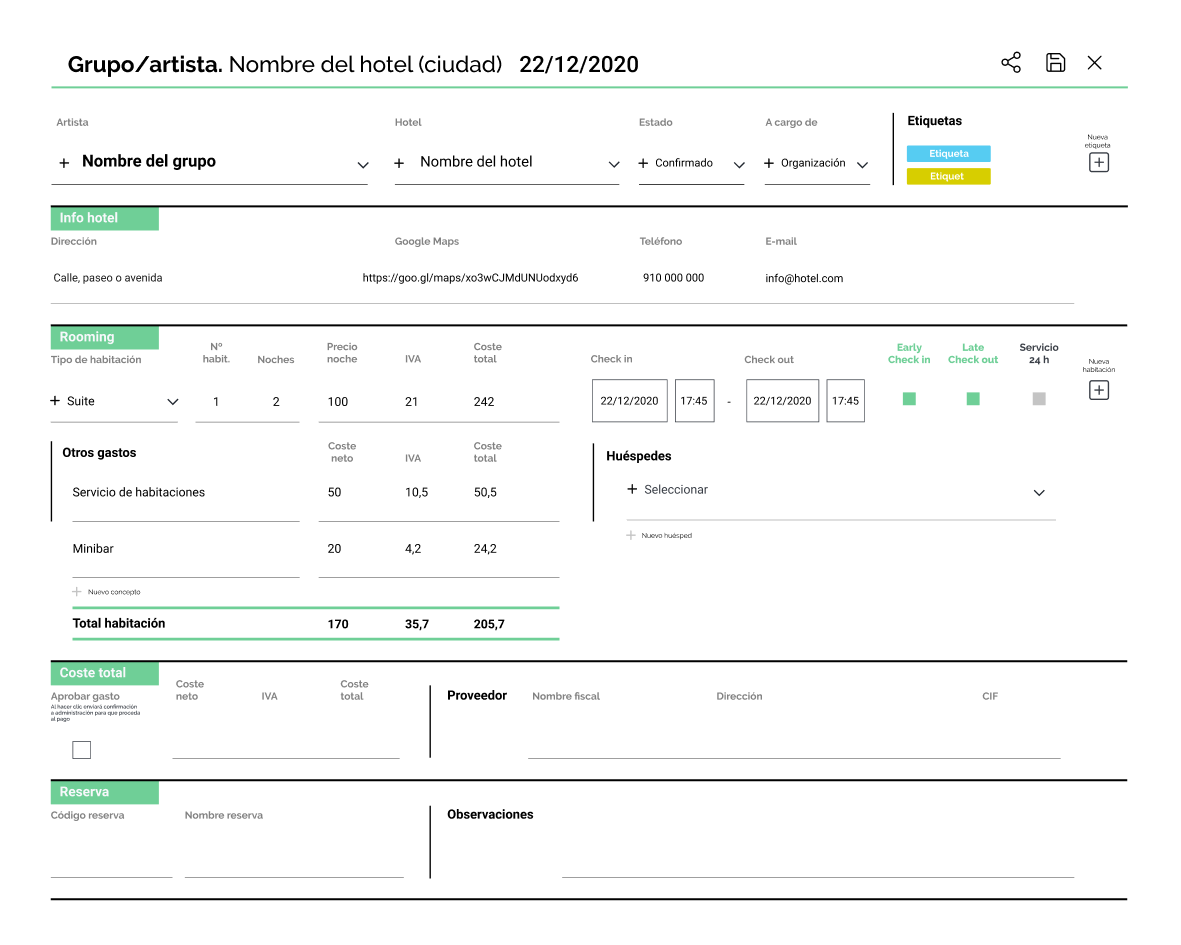
Task: Add a new room with Nueva habitación plus
Action: [x=1098, y=390]
